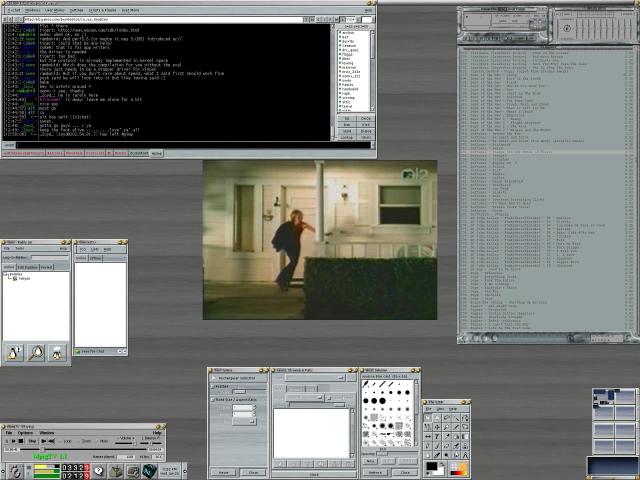Click the New button in Brush Selection
This screenshot has height=480, width=640.
(x=370, y=461)
